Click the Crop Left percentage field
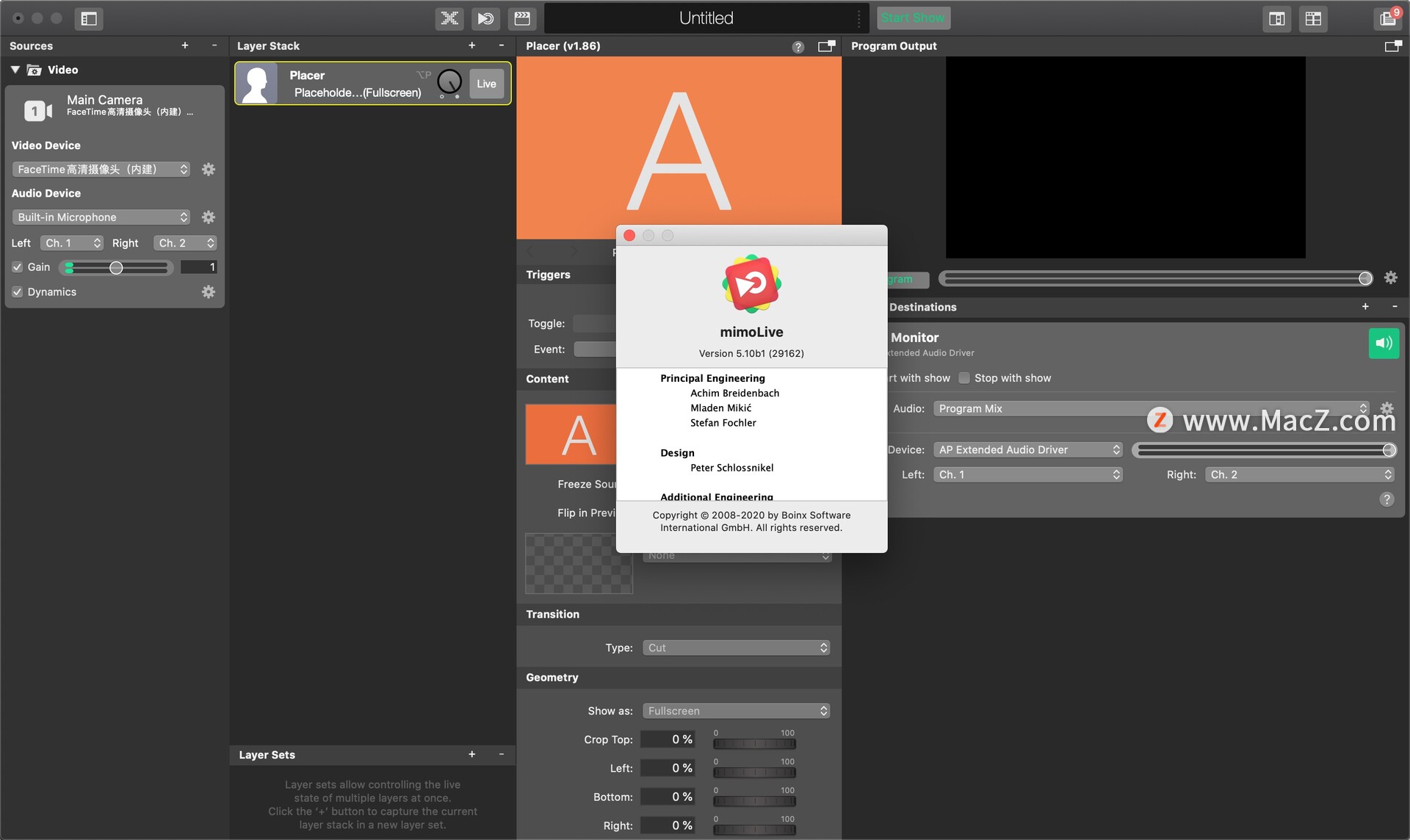This screenshot has width=1410, height=840. (x=667, y=768)
